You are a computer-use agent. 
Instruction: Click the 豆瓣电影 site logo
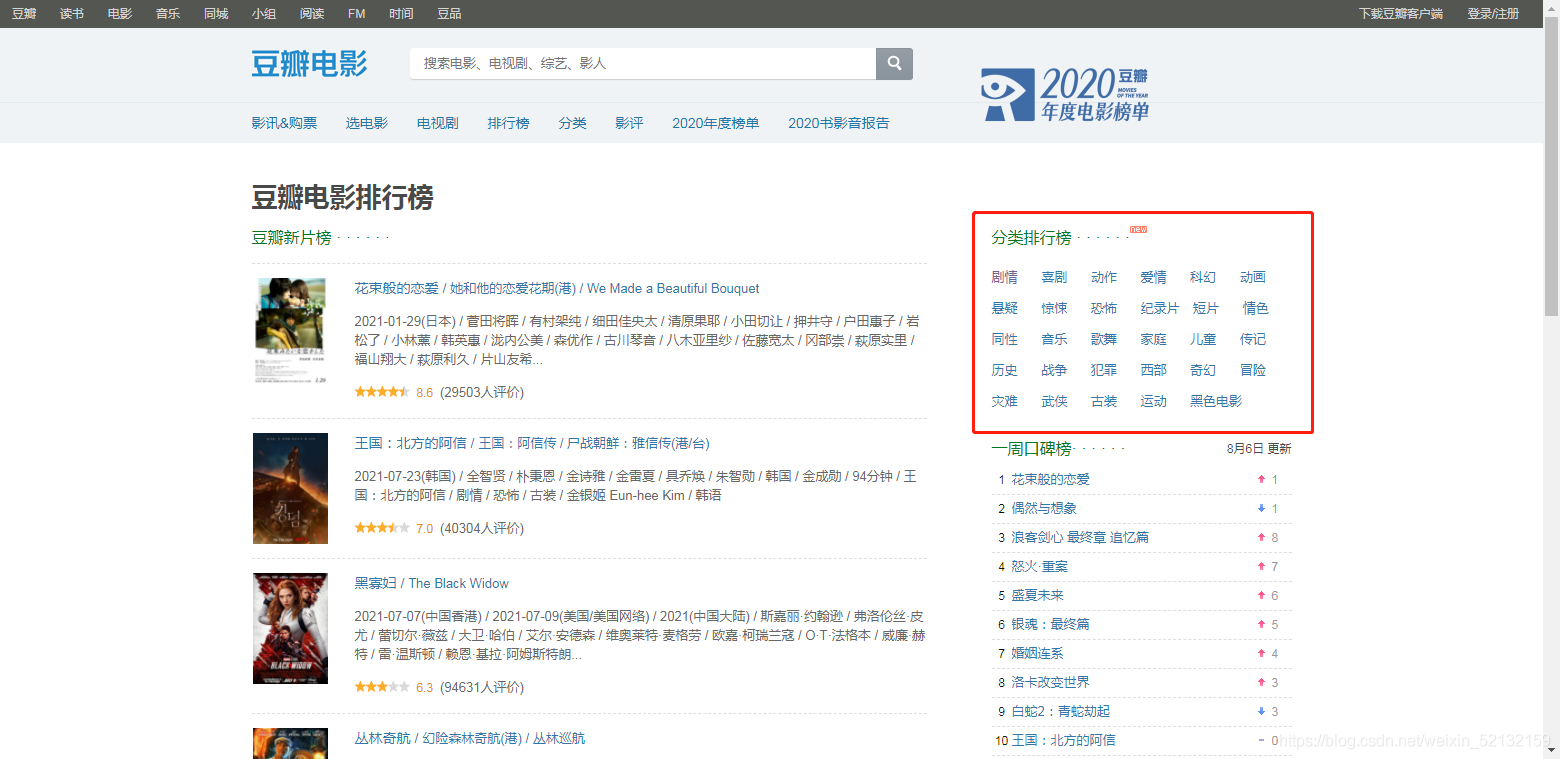(309, 63)
